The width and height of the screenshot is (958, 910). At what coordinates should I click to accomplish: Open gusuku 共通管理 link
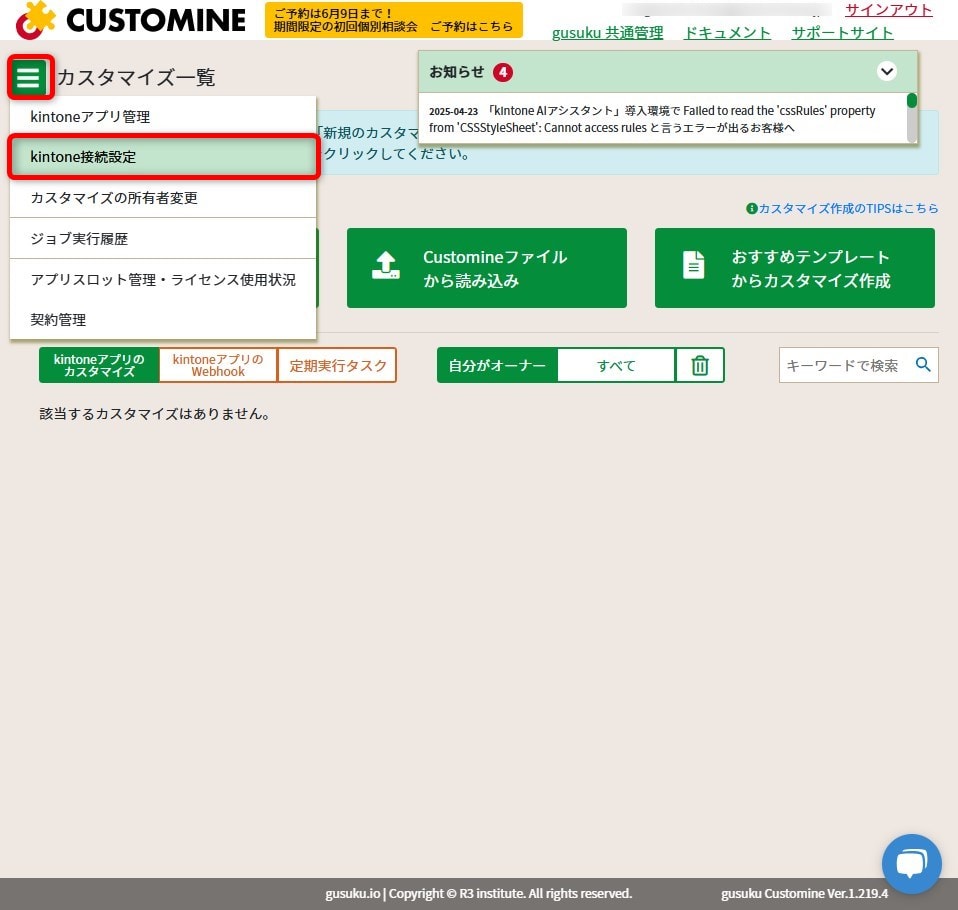(607, 32)
